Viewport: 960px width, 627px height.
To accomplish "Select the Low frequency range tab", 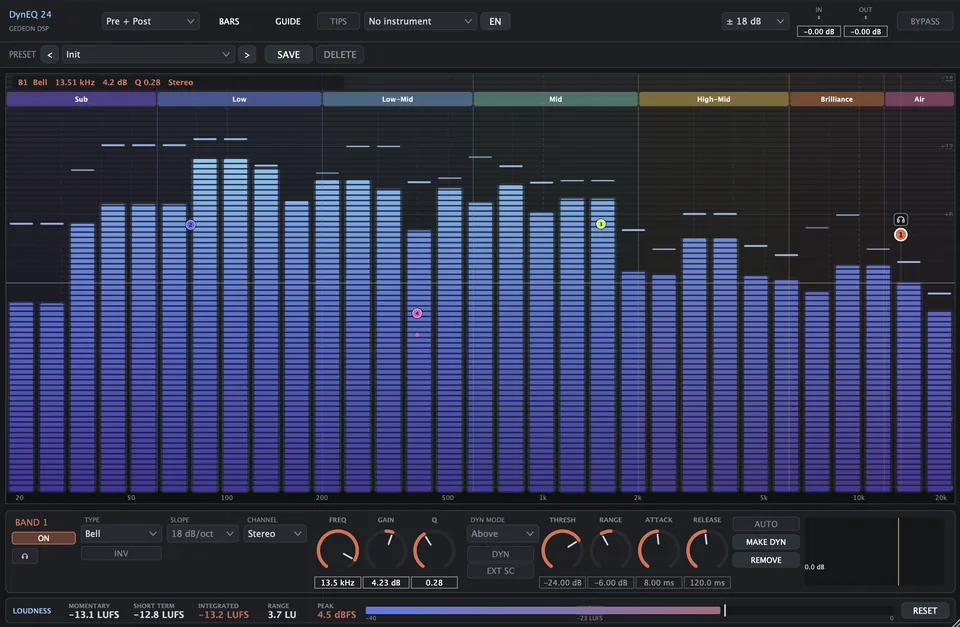I will click(239, 99).
